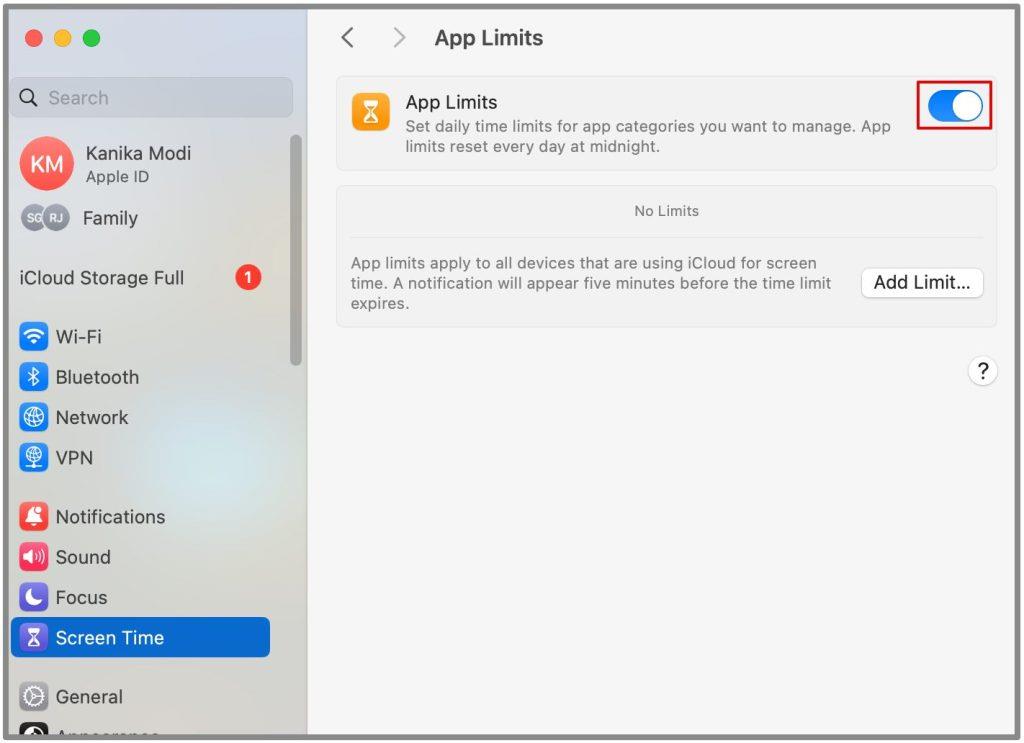Click the Focus moon icon
Image resolution: width=1024 pixels, height=743 pixels.
pos(33,597)
